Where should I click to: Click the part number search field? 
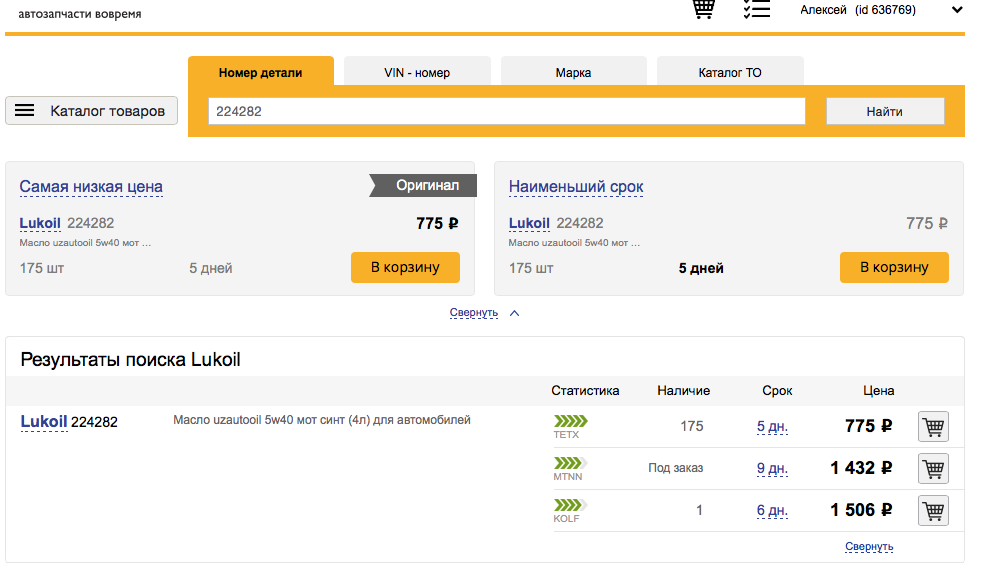507,111
